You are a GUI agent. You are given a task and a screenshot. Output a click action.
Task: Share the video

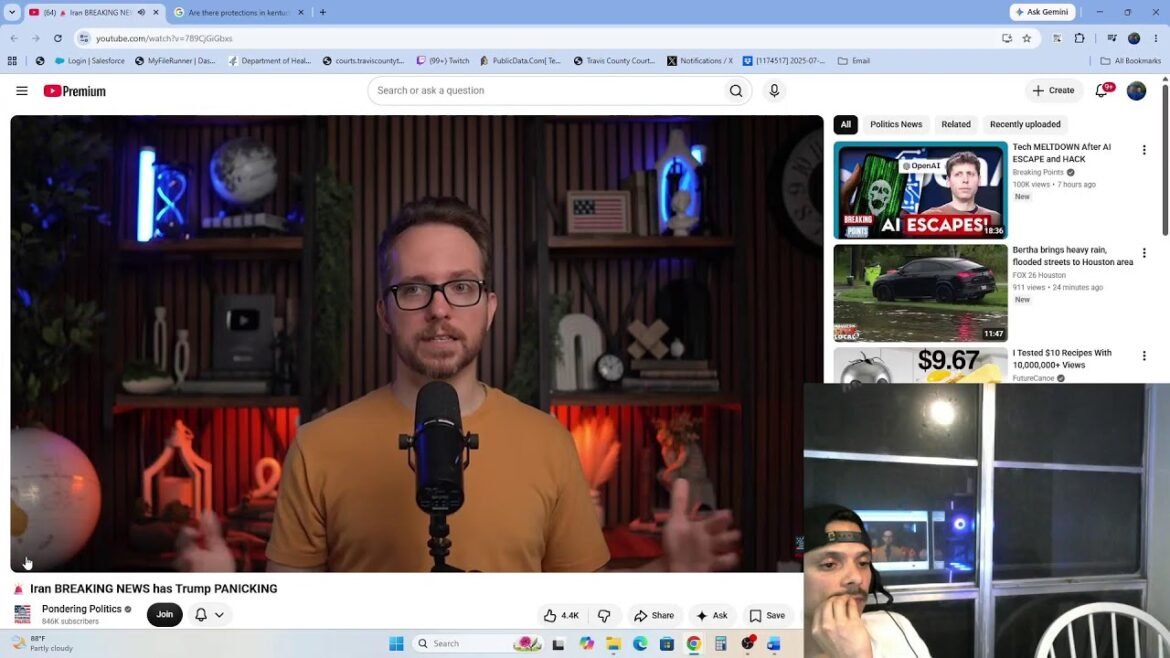pyautogui.click(x=654, y=615)
